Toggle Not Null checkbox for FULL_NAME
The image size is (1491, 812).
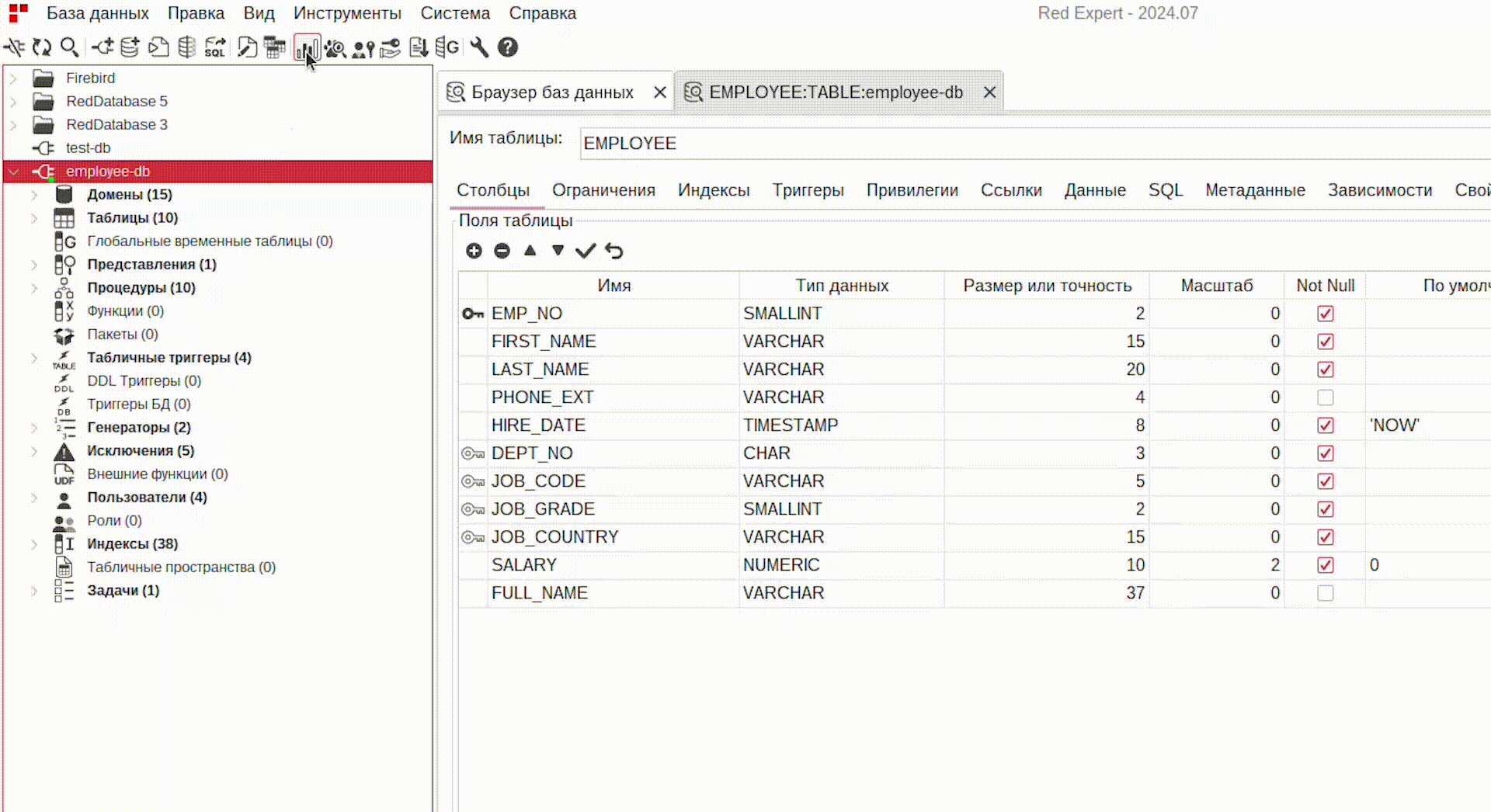click(1325, 593)
